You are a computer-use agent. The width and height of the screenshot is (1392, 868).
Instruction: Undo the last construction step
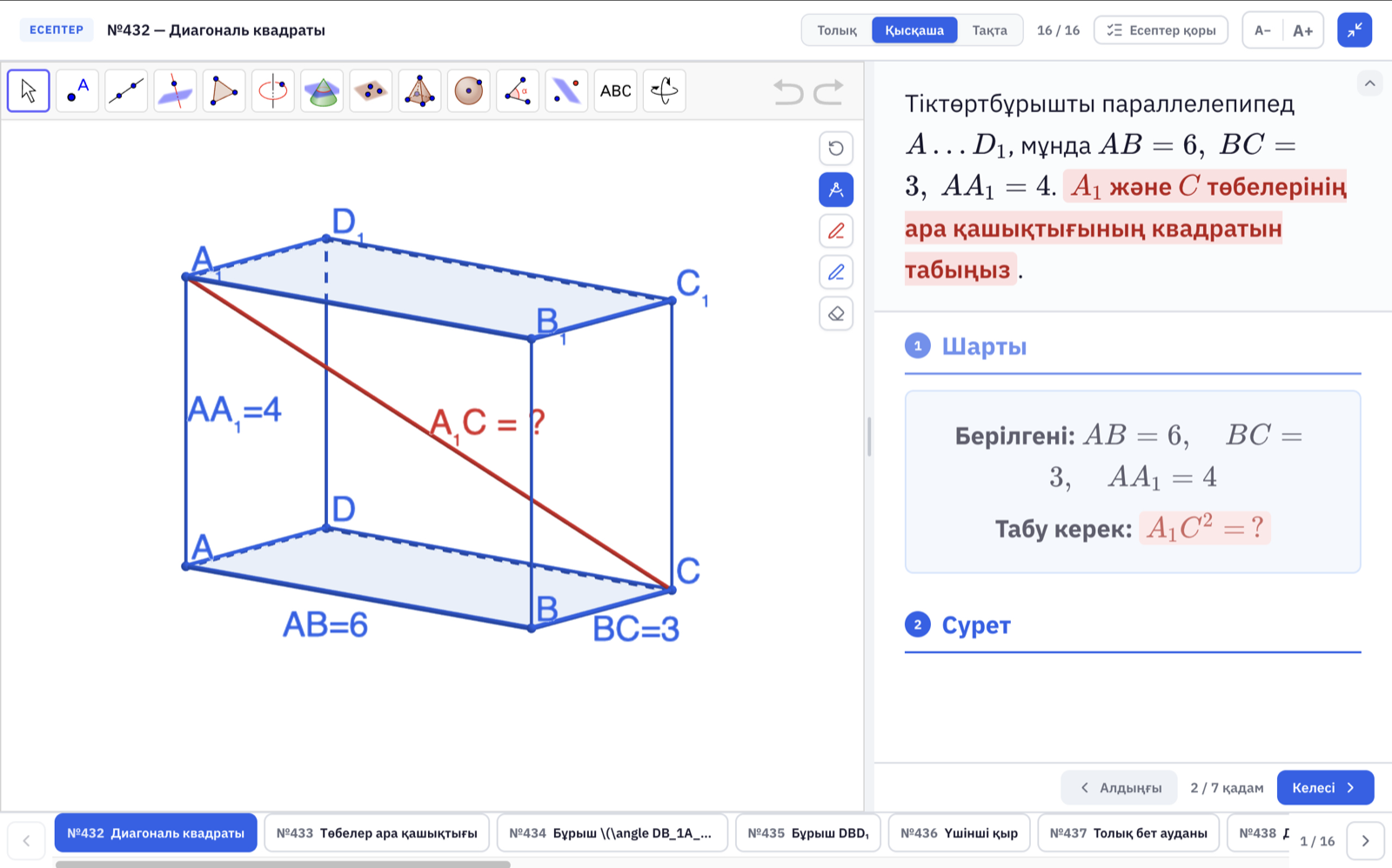pos(788,91)
